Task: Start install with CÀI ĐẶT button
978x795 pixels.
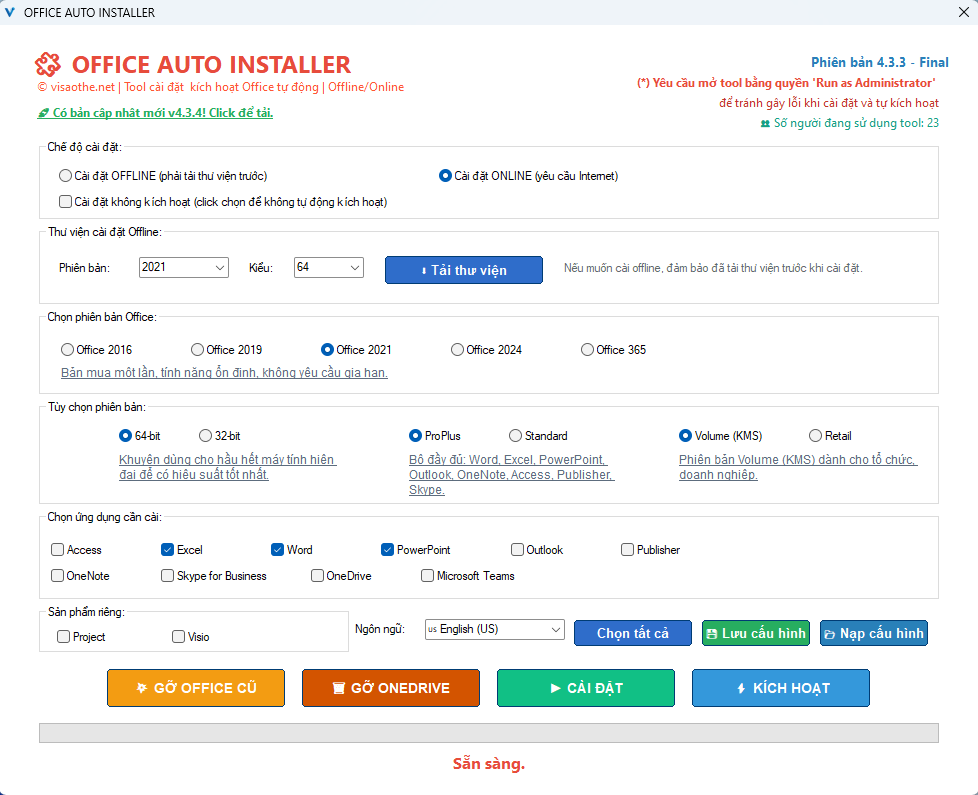Action: (x=586, y=688)
